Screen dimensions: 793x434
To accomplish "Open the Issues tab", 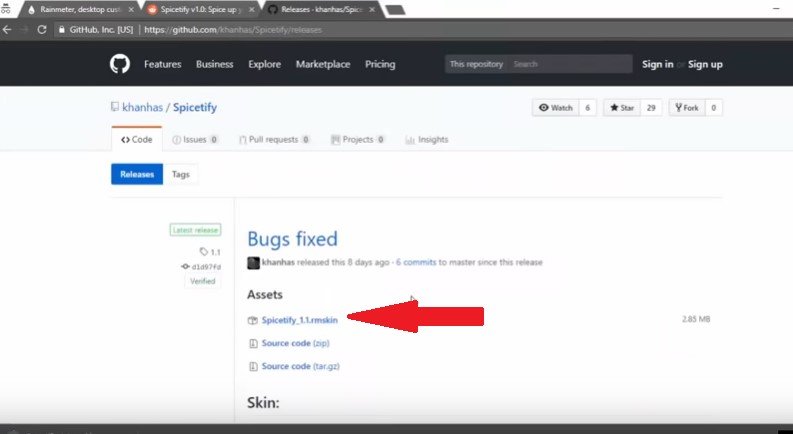I will click(195, 140).
